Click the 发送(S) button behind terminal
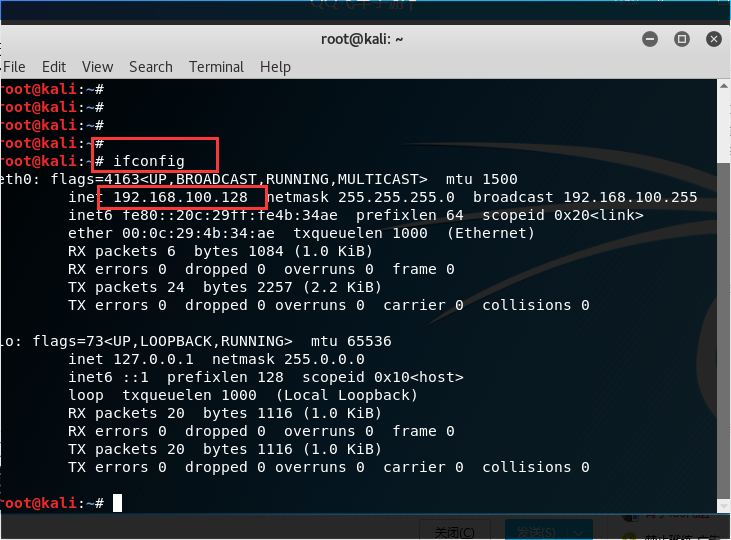This screenshot has width=731, height=540. (536, 532)
